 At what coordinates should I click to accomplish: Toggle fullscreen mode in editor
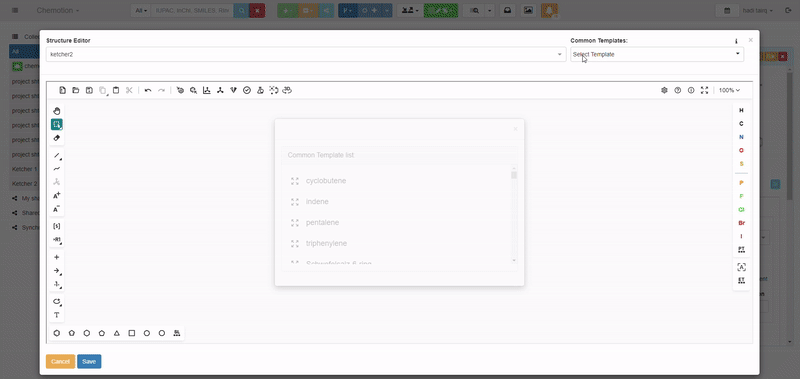tap(705, 90)
